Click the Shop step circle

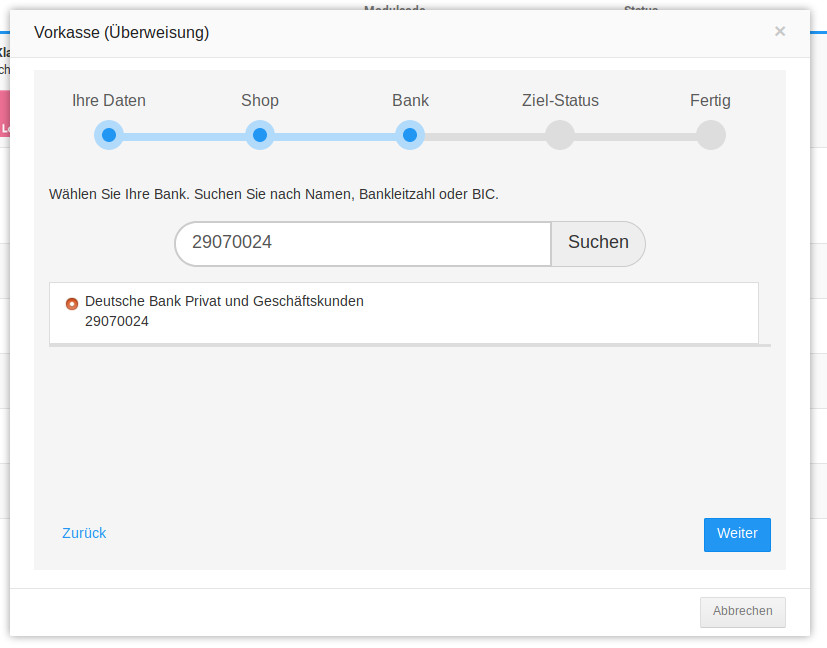pyautogui.click(x=260, y=135)
